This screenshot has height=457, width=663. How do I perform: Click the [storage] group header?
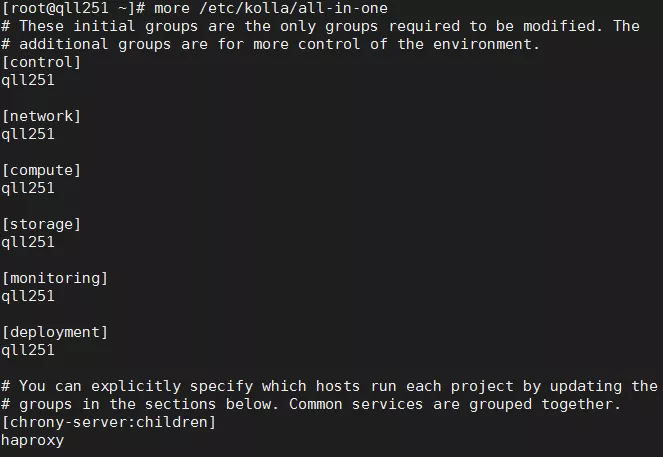[x=41, y=224]
